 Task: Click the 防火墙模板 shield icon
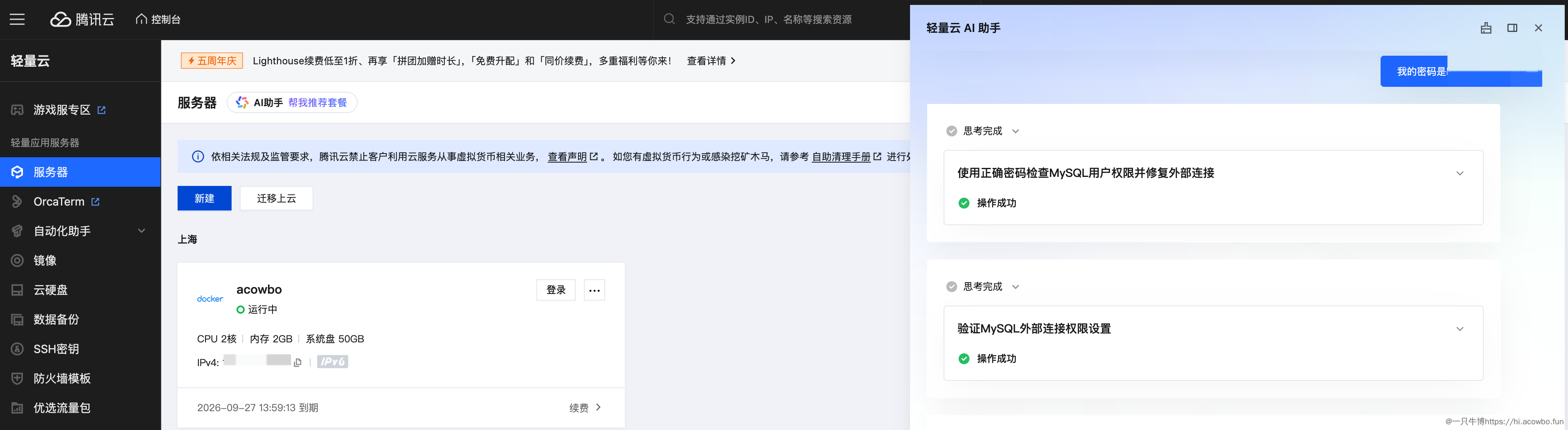17,378
